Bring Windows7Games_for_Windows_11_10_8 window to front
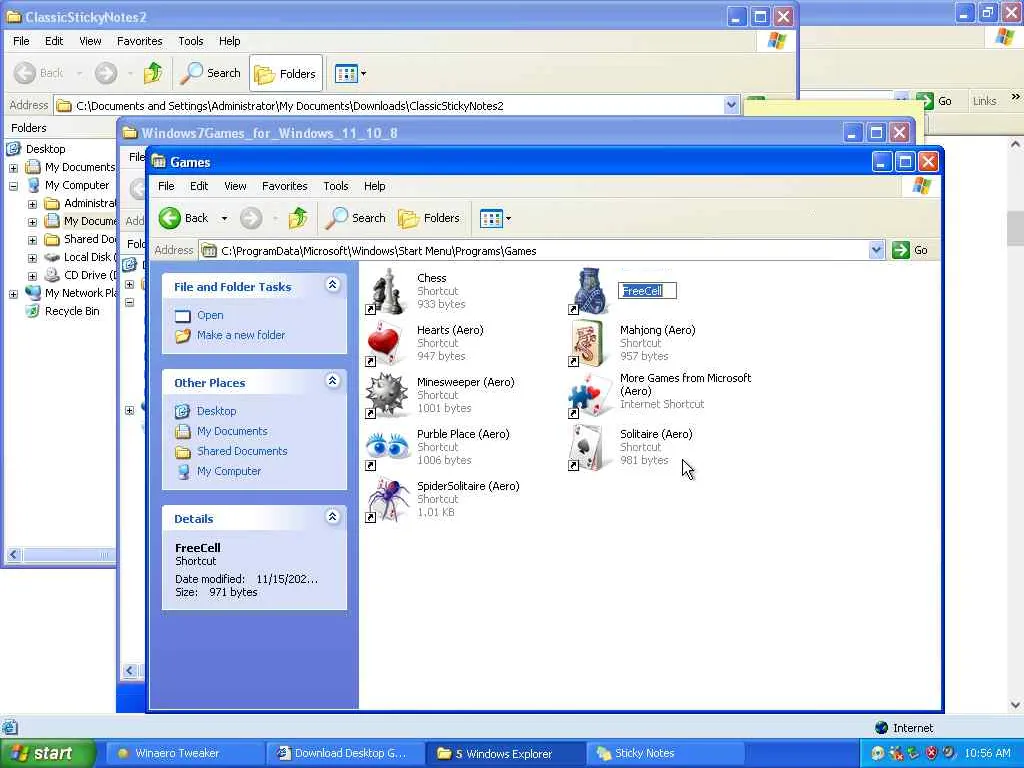 point(483,133)
